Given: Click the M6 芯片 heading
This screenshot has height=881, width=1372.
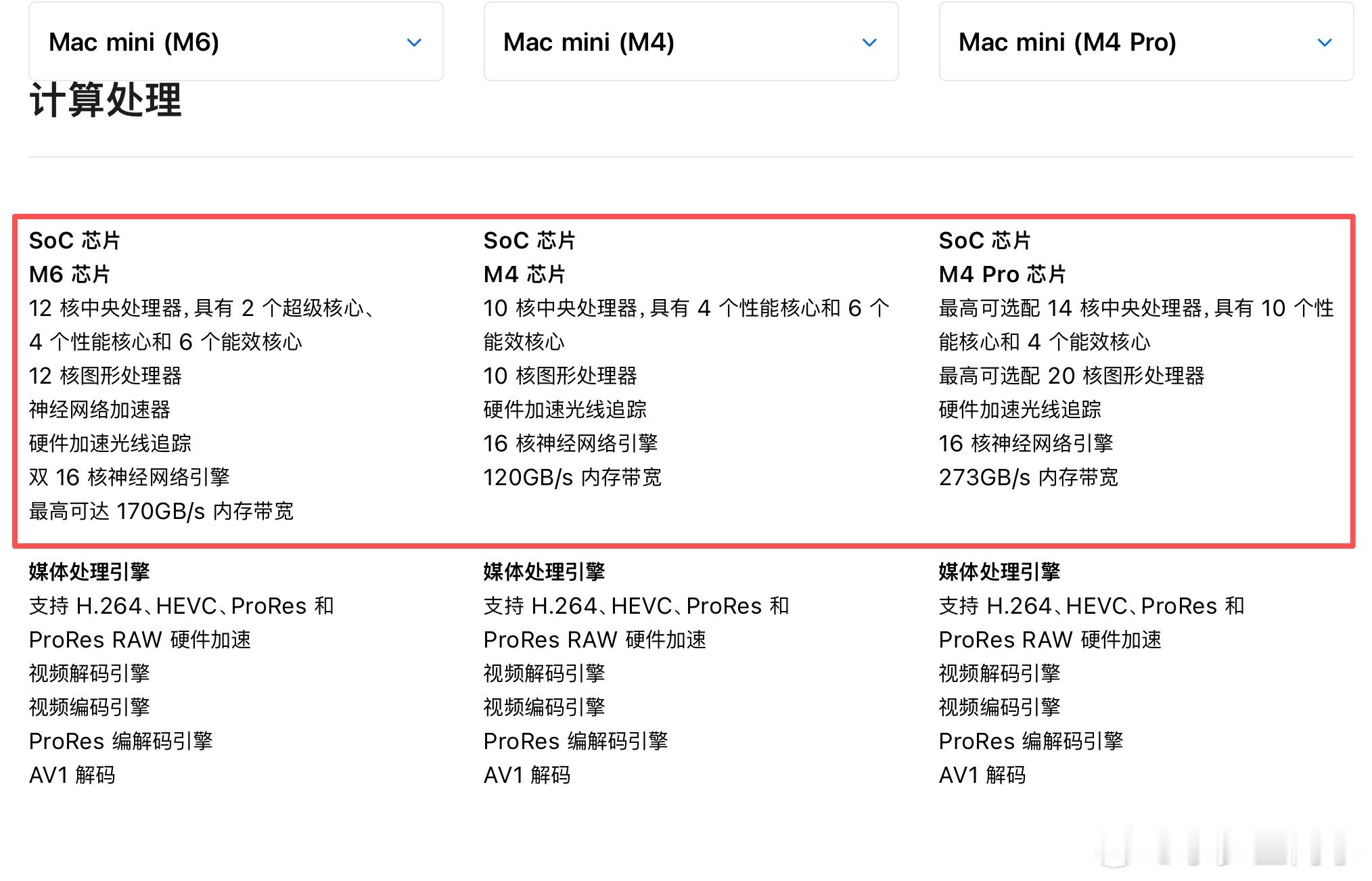Looking at the screenshot, I should pos(69,274).
